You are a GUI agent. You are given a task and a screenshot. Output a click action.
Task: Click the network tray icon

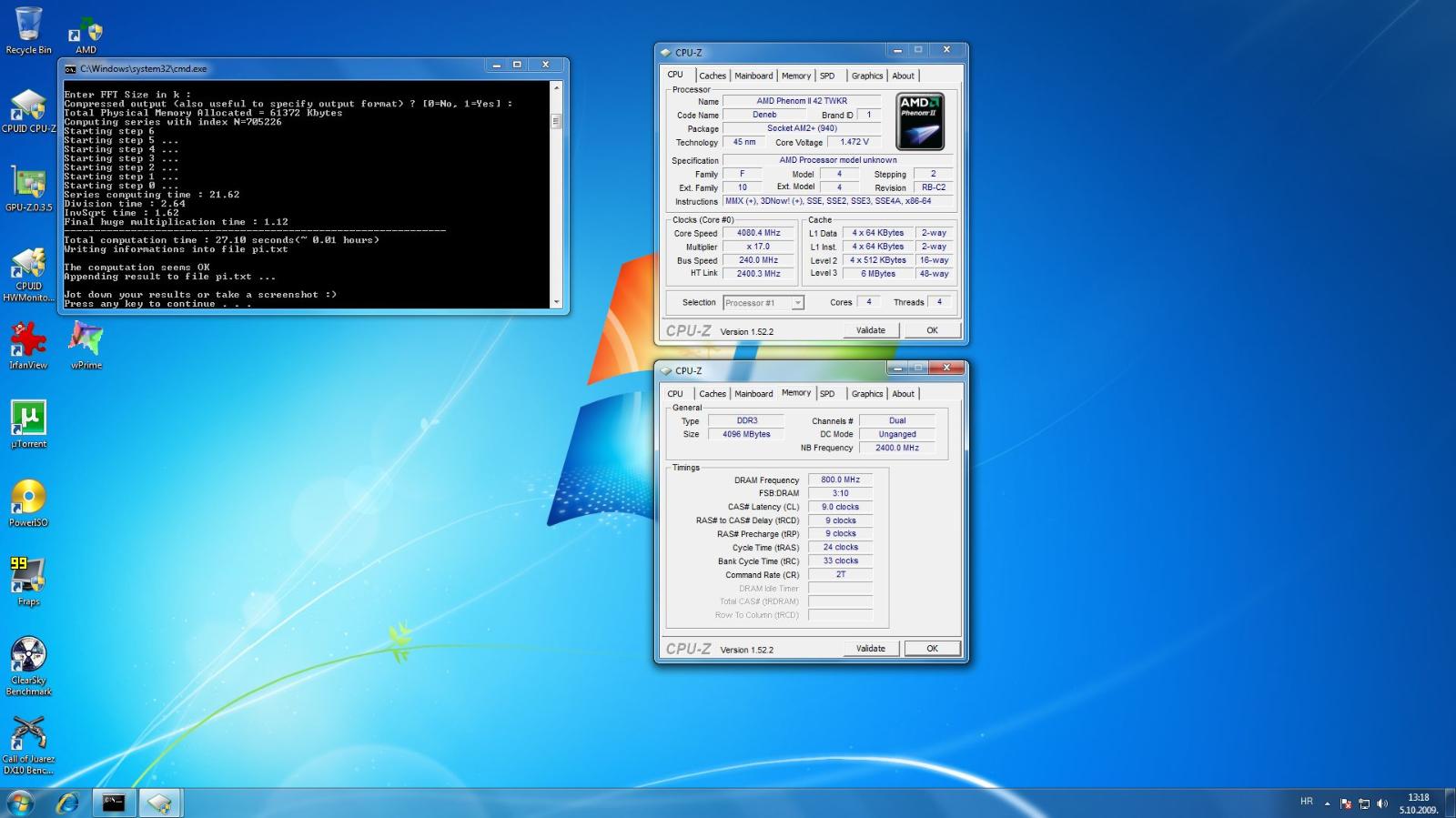1364,803
